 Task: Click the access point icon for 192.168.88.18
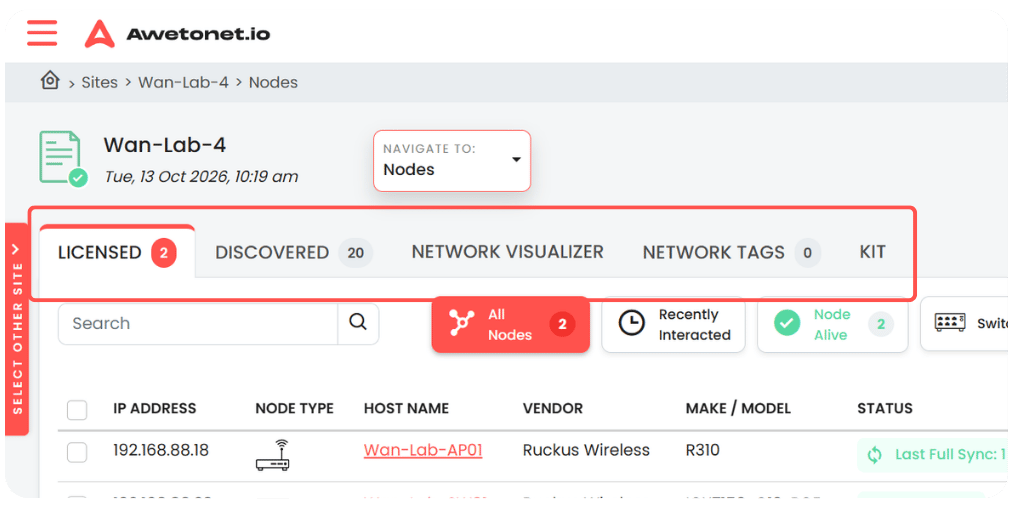[273, 455]
